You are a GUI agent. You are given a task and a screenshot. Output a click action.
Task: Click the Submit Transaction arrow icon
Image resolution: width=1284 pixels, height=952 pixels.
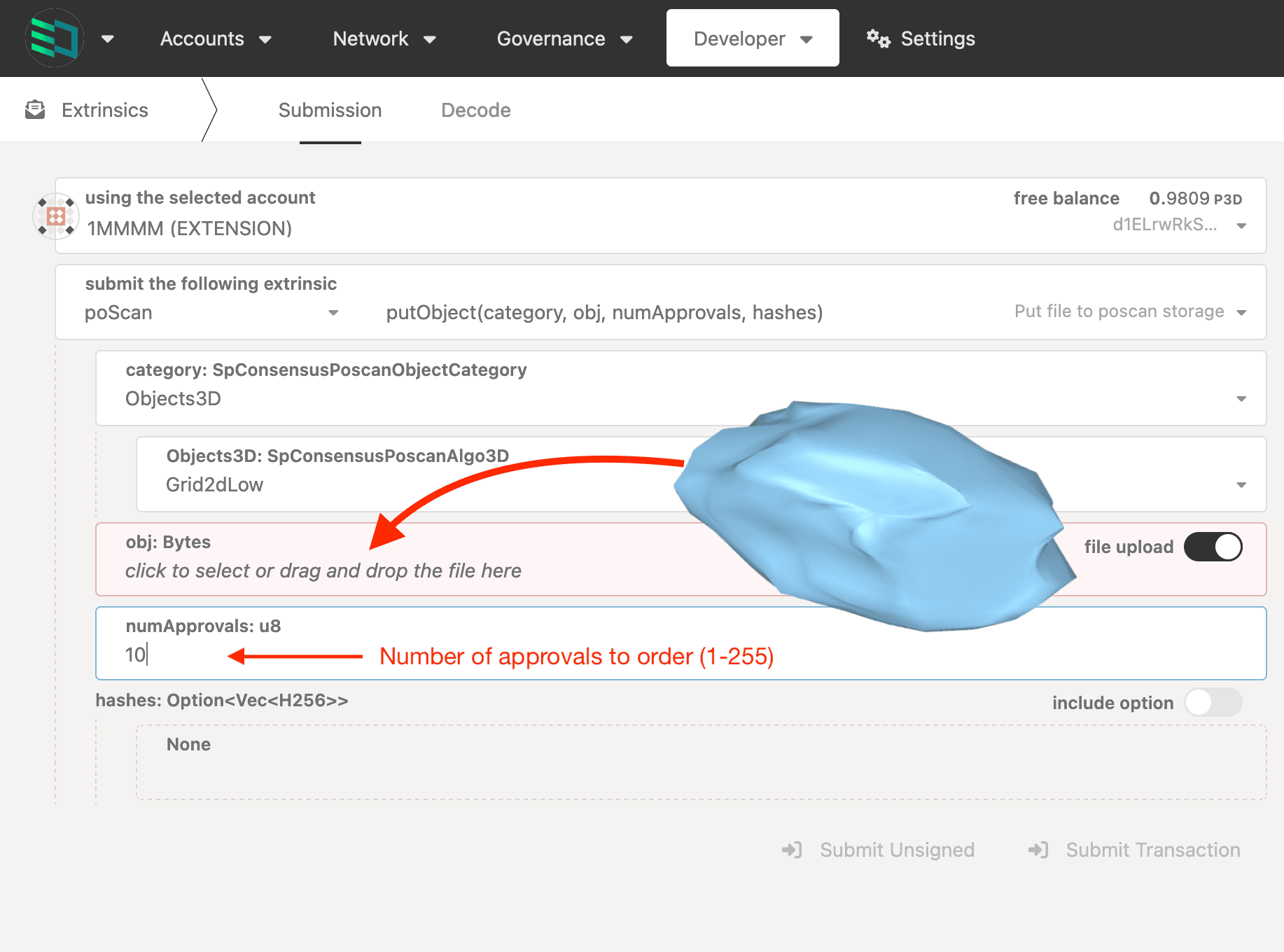[1038, 850]
